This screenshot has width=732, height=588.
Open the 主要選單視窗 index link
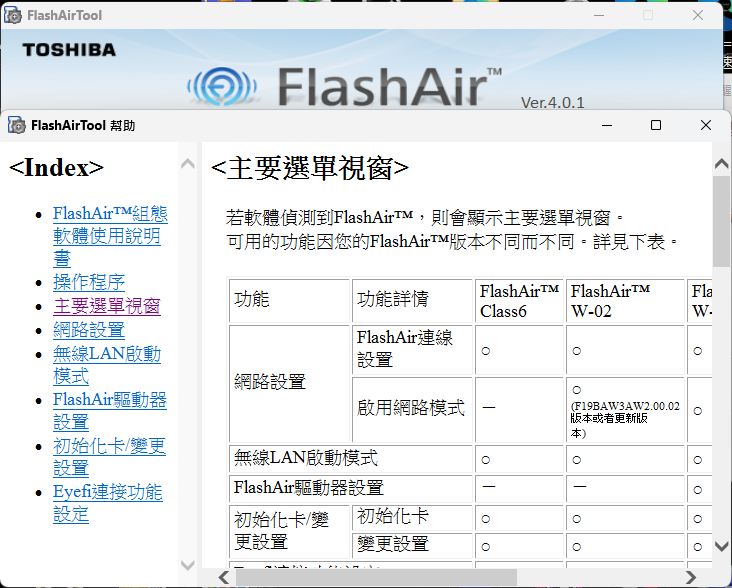click(x=106, y=306)
